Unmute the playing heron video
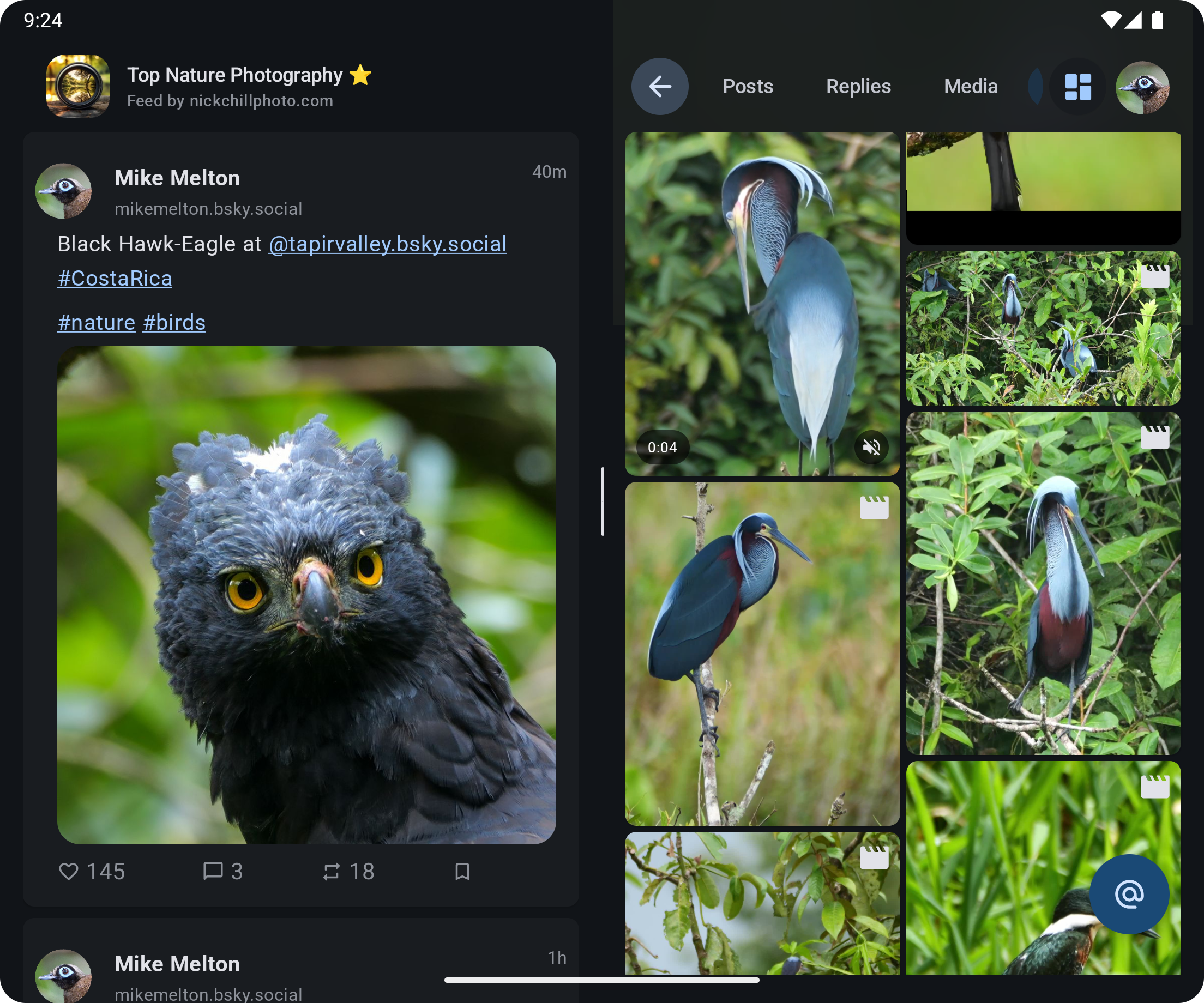Viewport: 1204px width, 1003px height. pyautogui.click(x=871, y=447)
